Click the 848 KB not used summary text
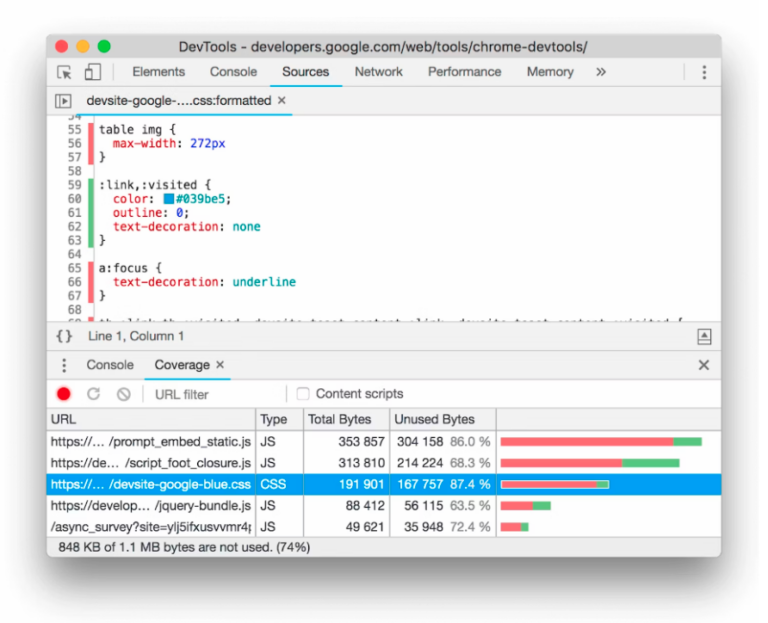The image size is (768, 623). pyautogui.click(x=184, y=547)
